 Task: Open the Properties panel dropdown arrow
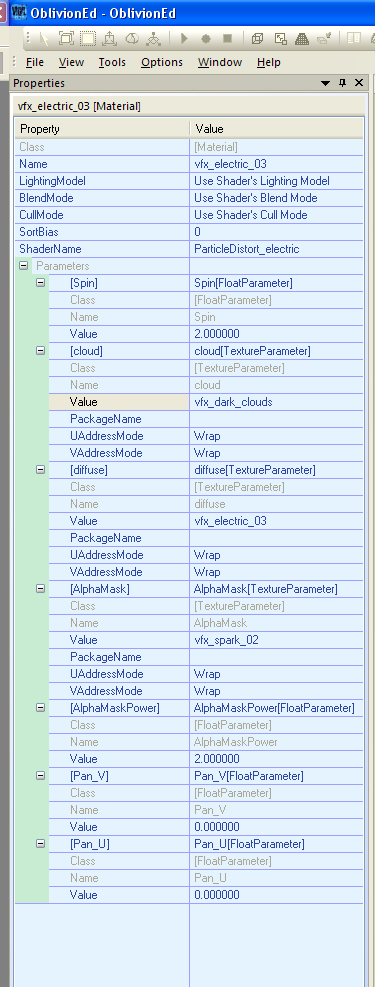coord(325,83)
